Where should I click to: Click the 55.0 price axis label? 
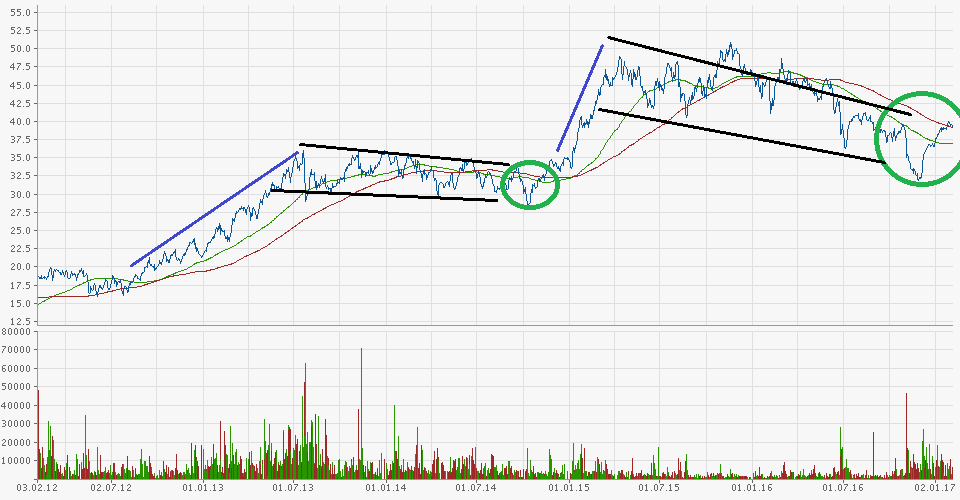pos(21,12)
